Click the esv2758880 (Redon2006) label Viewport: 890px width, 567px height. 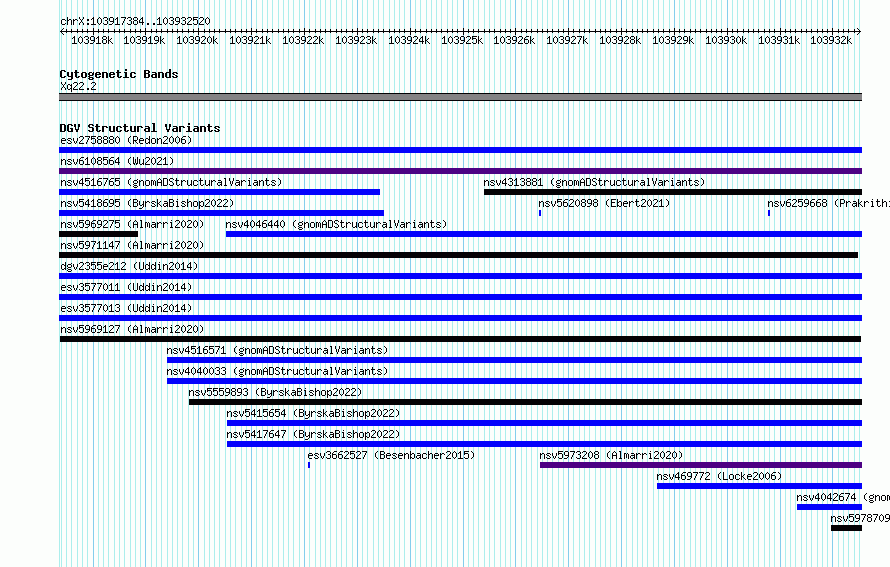point(126,140)
